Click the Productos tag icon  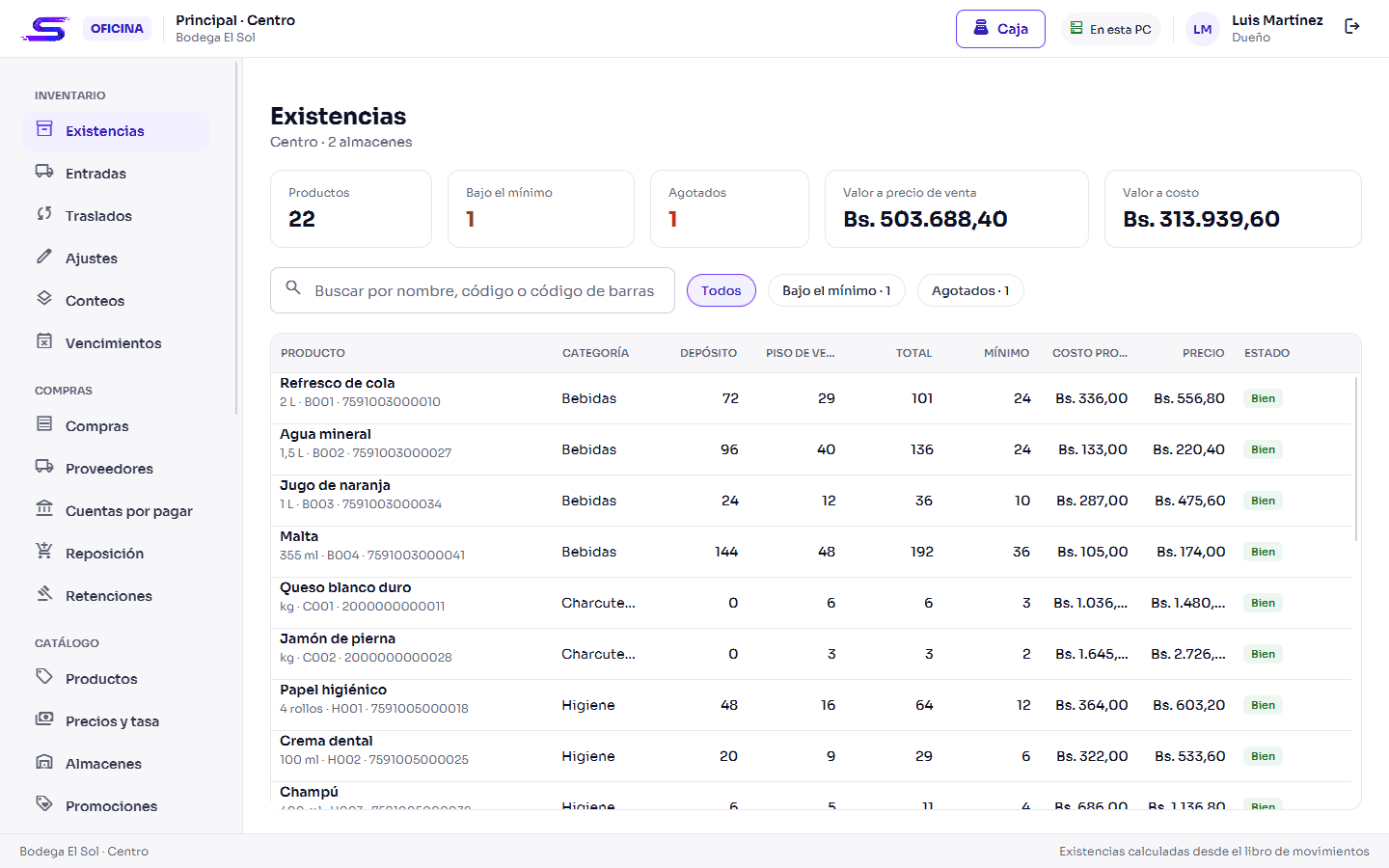point(44,677)
